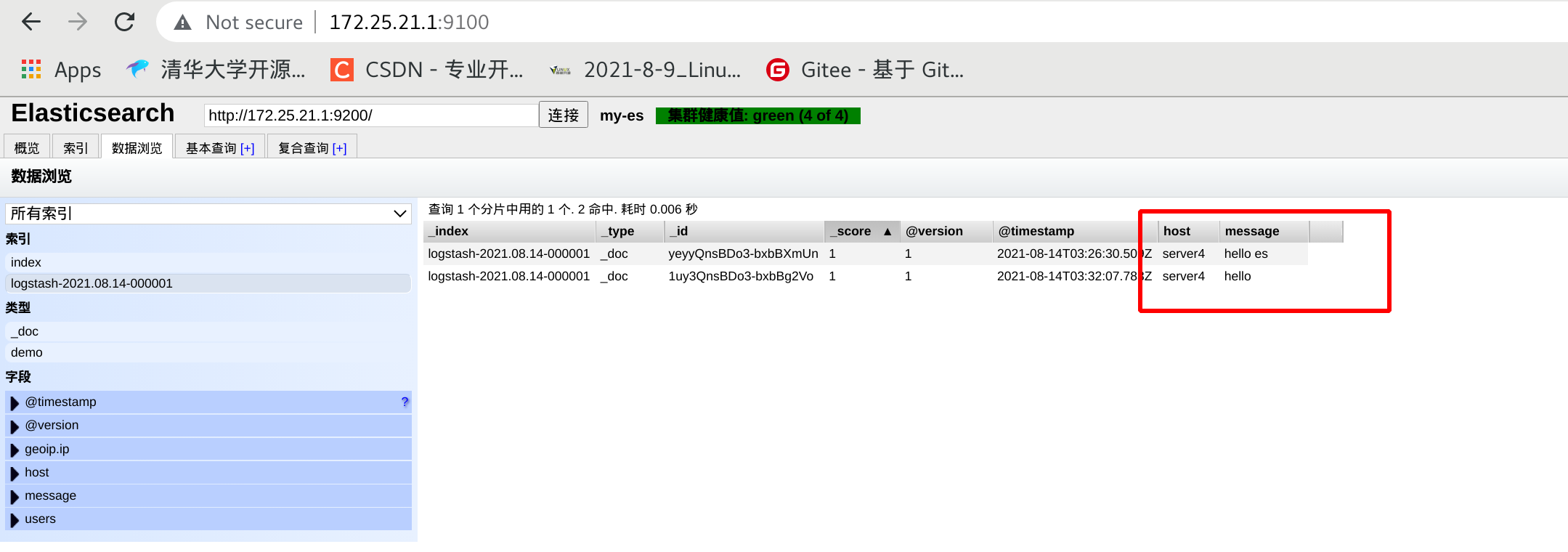Select logstash-2021.08.14-000001 in the sidebar index list

tap(208, 283)
